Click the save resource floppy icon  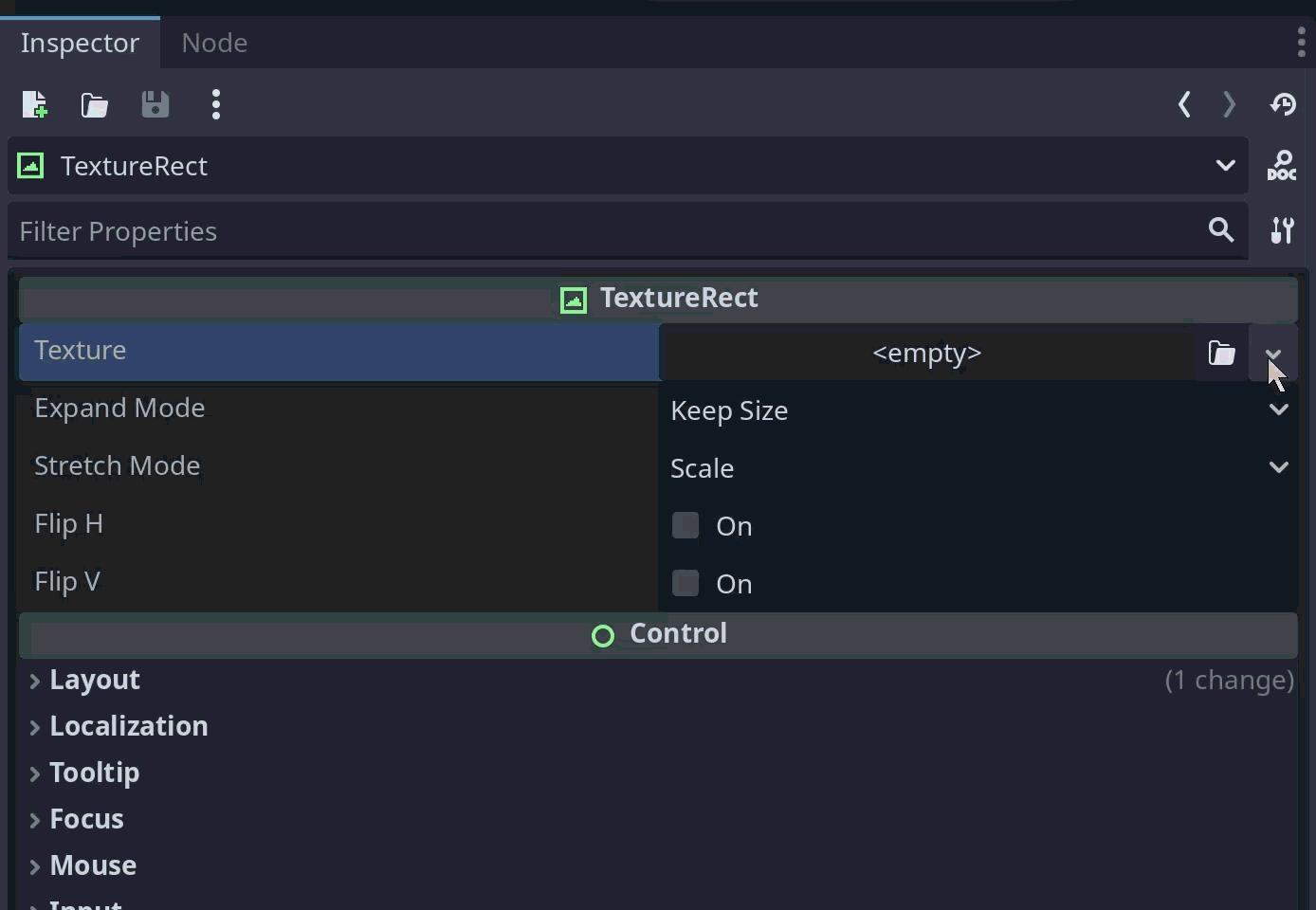click(155, 104)
